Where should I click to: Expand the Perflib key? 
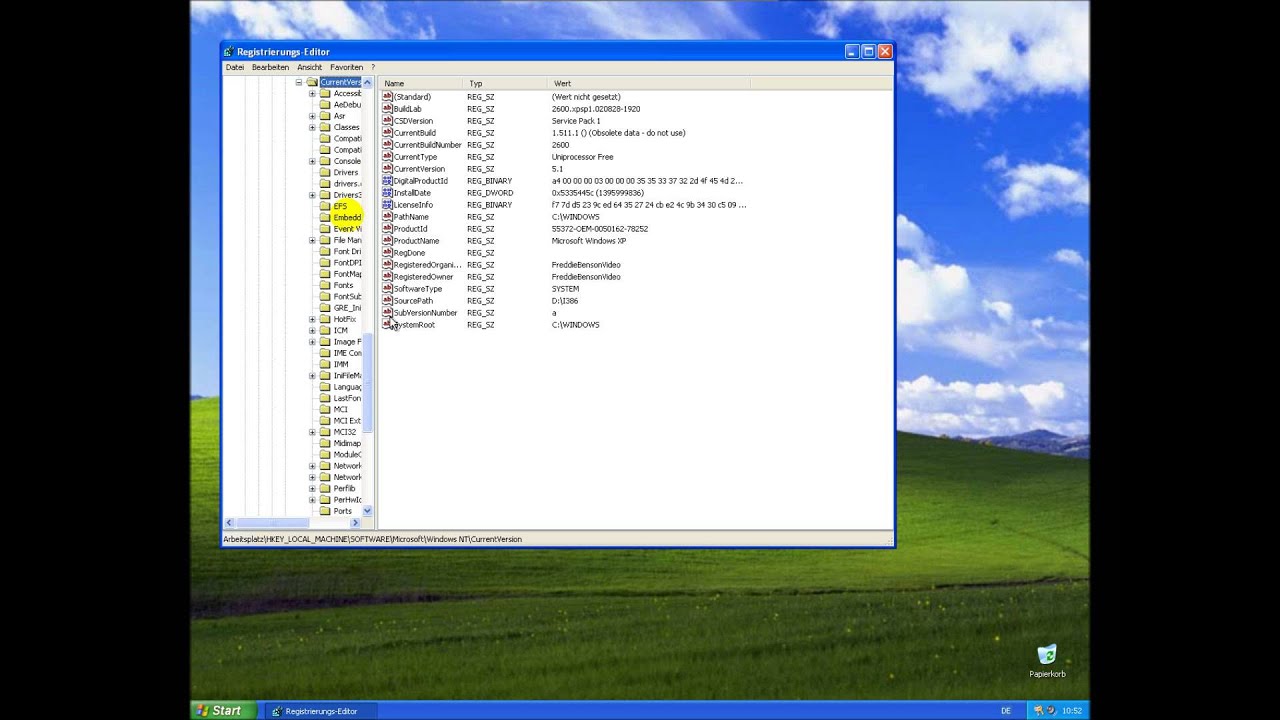(312, 488)
